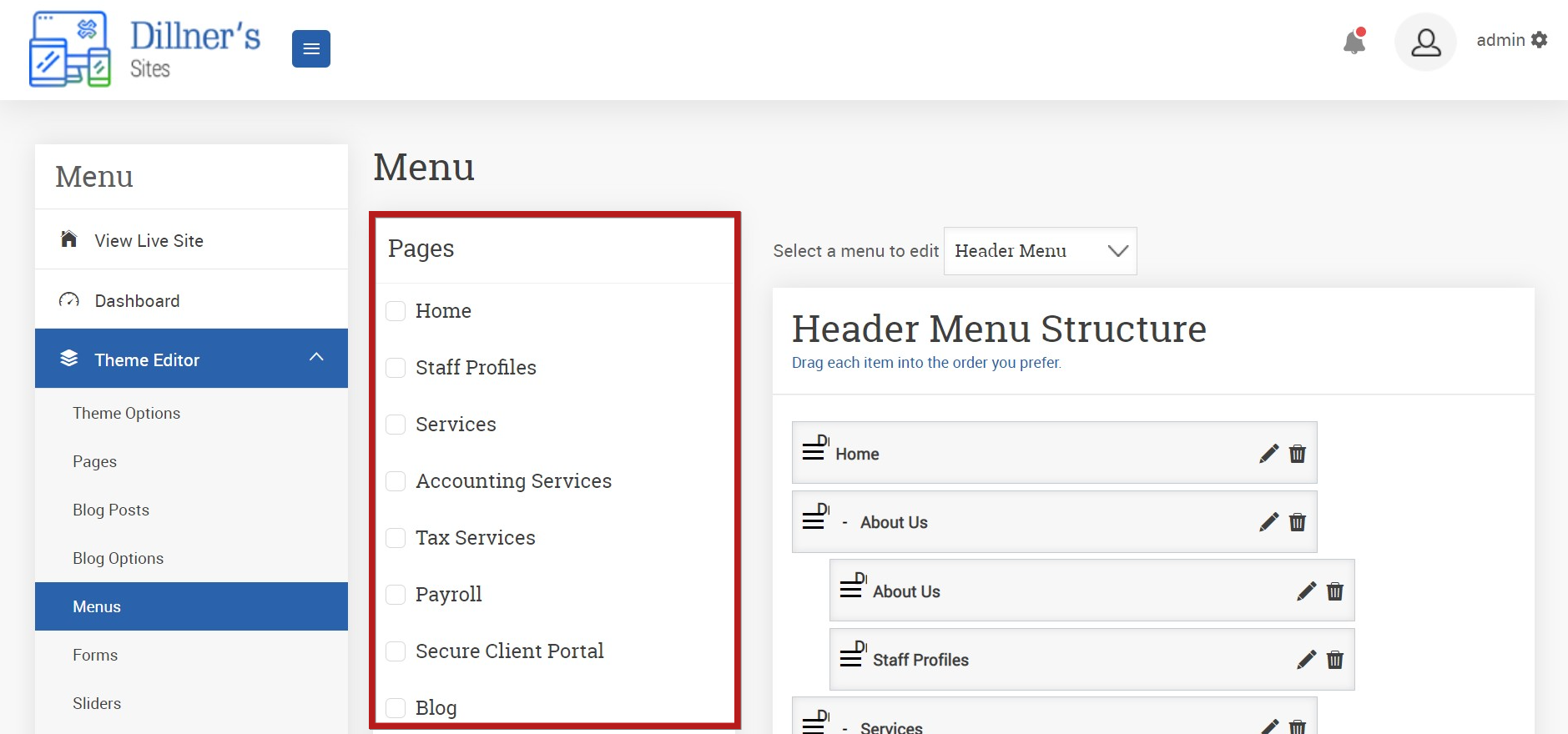
Task: Click 'Drag each item' instruction text
Action: point(926,363)
